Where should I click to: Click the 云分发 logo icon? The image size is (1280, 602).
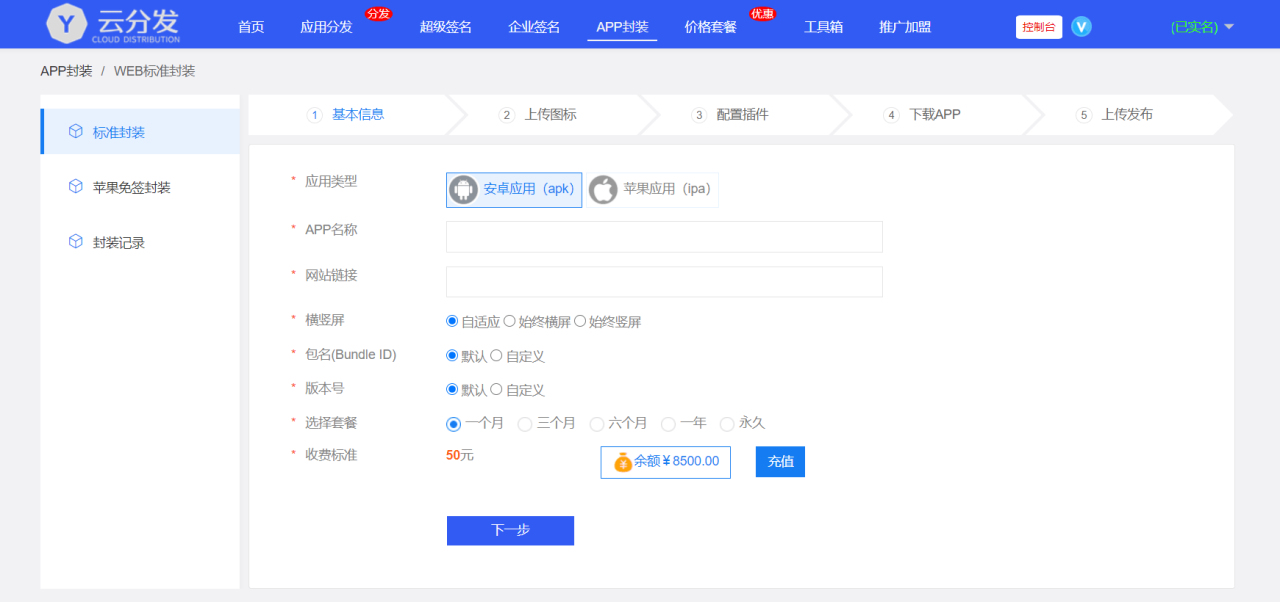tap(66, 23)
